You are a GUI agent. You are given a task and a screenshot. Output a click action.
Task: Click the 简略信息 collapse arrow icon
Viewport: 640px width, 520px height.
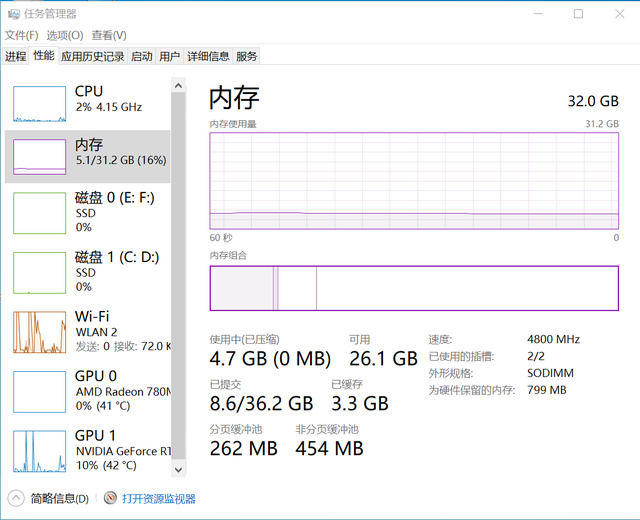point(16,498)
